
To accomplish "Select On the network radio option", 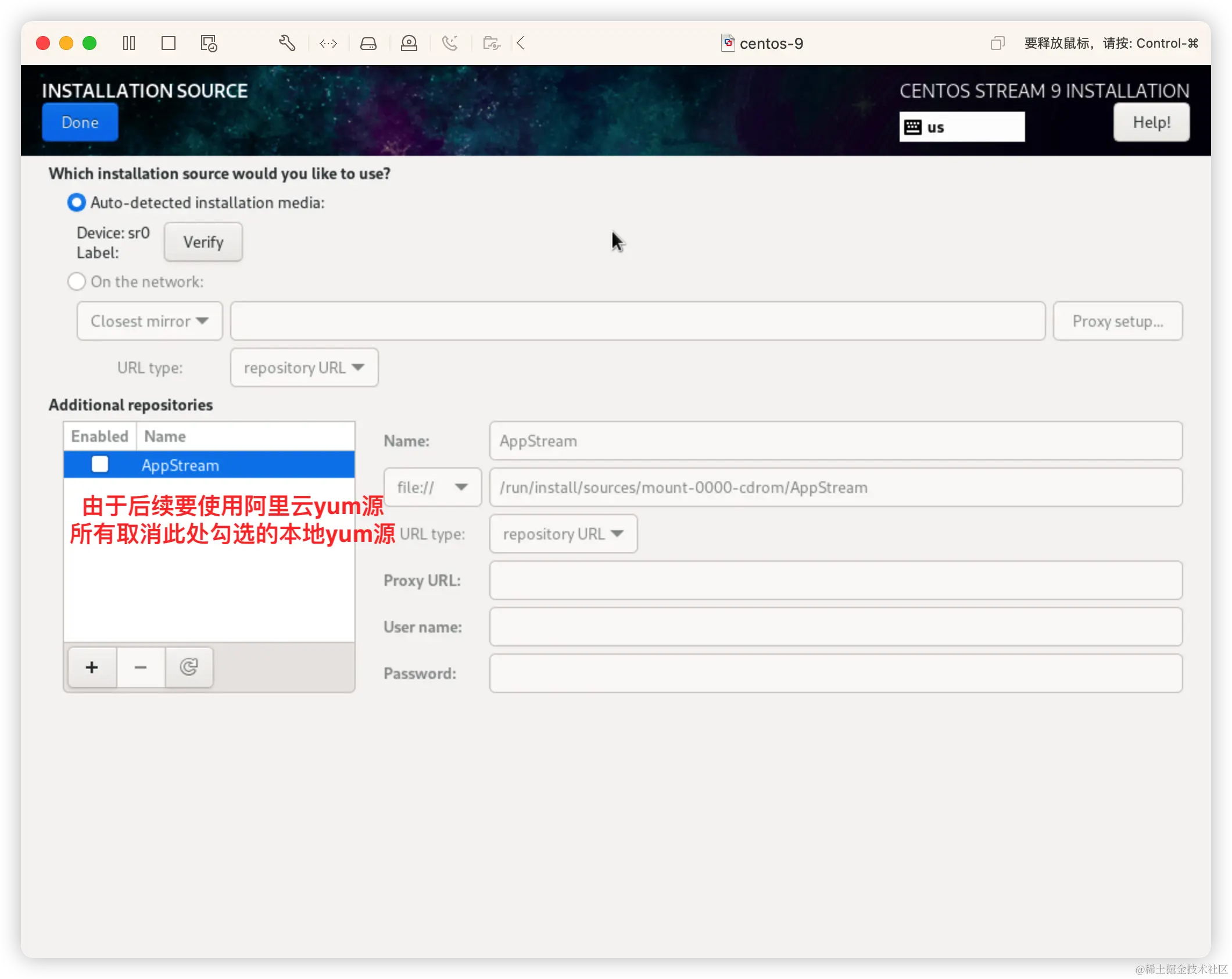I will coord(77,281).
